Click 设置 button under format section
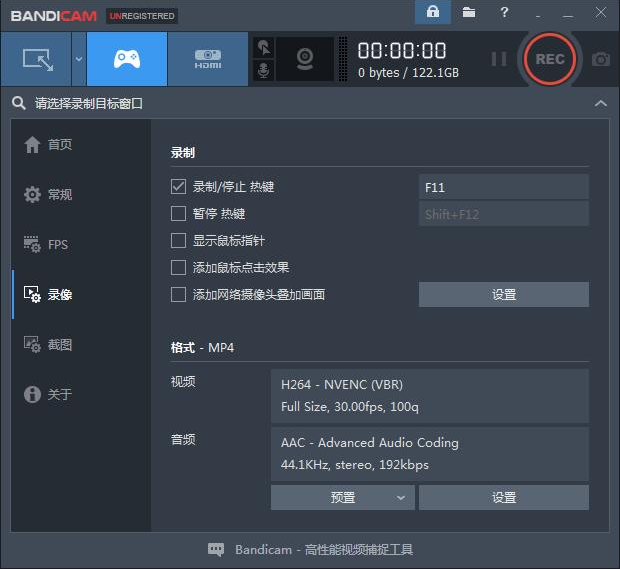 pyautogui.click(x=504, y=498)
